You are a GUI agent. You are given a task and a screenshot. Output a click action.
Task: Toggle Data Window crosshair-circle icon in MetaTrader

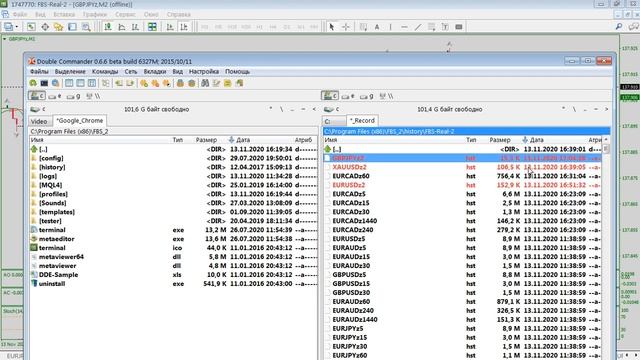click(45, 27)
